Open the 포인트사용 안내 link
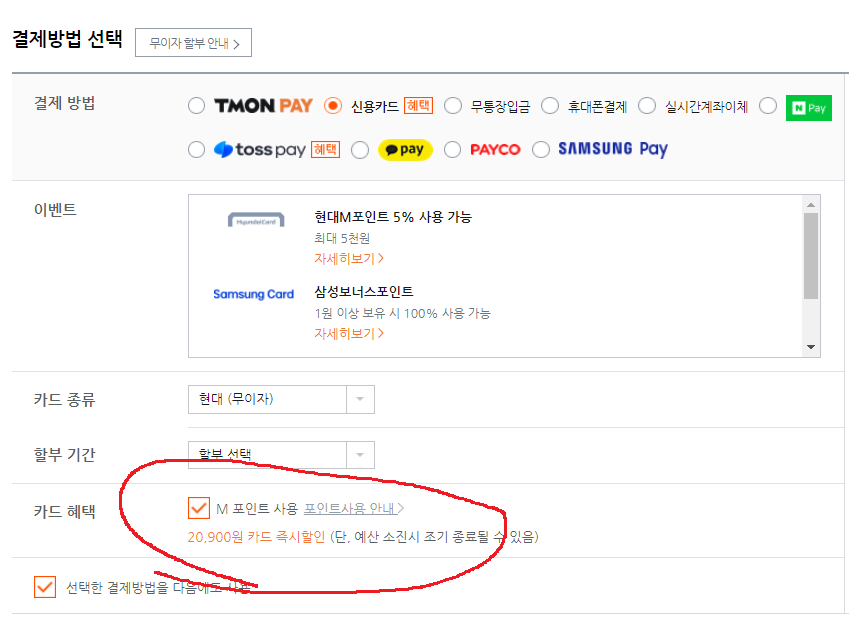Image resolution: width=849 pixels, height=628 pixels. [x=354, y=509]
